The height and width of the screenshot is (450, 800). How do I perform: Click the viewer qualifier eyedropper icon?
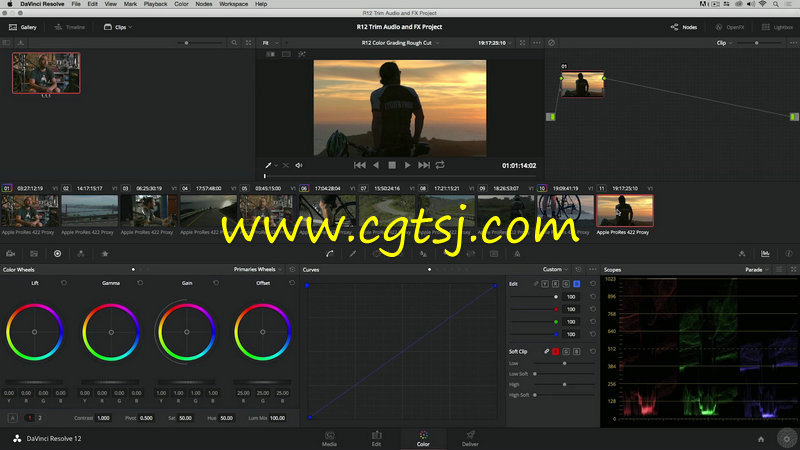[268, 165]
